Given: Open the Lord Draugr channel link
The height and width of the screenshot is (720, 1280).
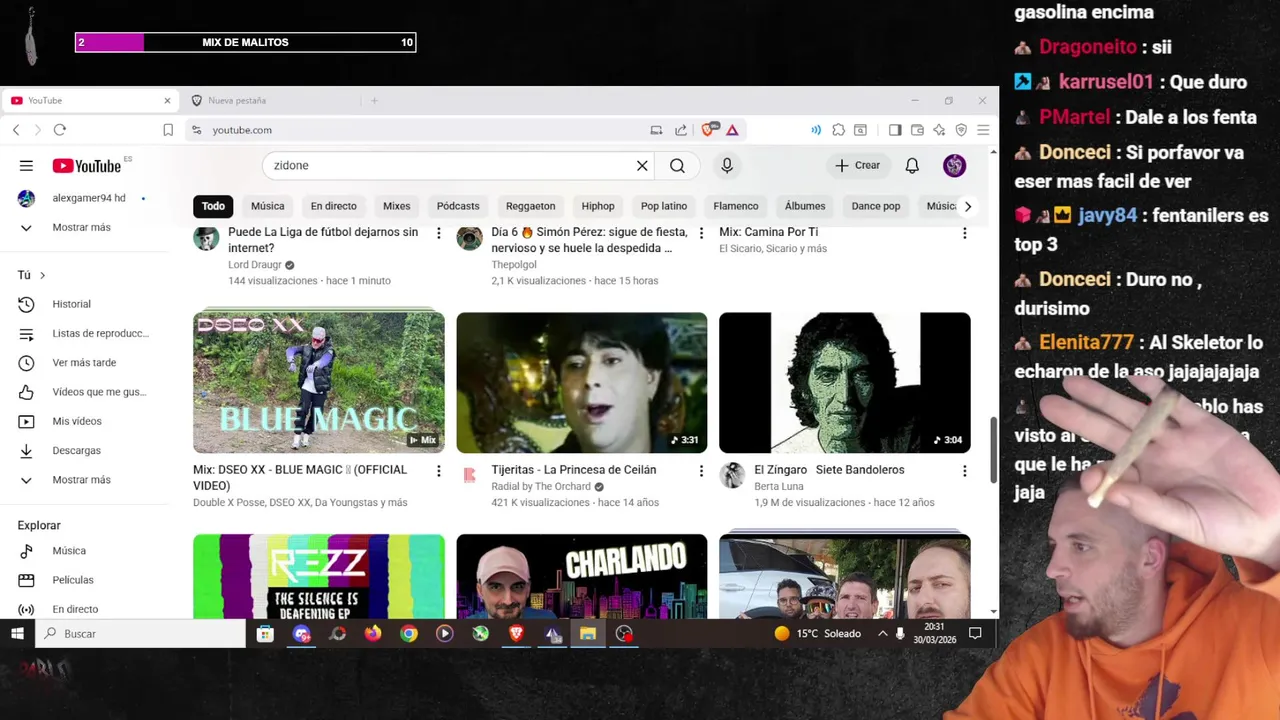Looking at the screenshot, I should [x=255, y=265].
